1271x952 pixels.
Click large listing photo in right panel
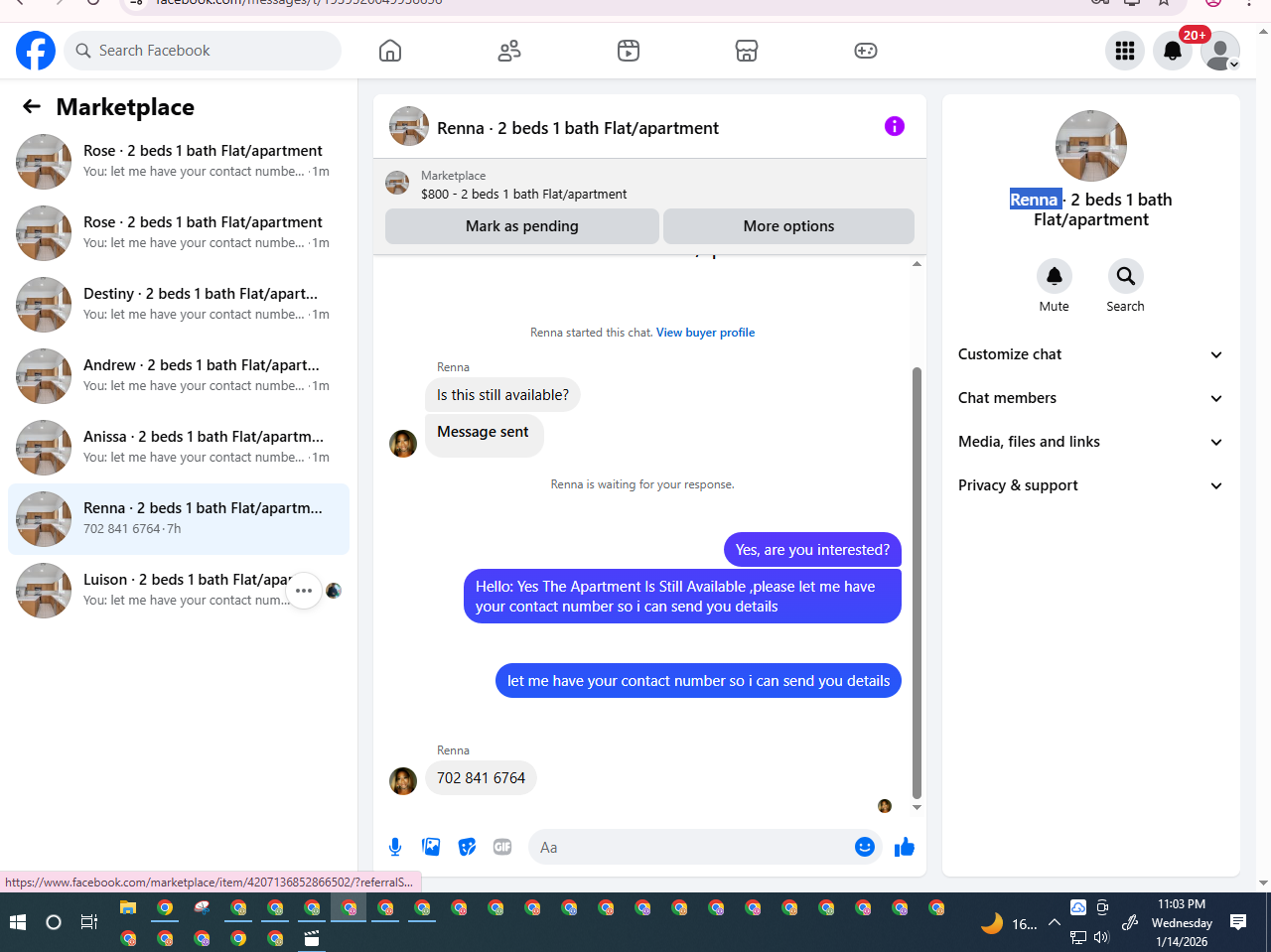click(x=1091, y=146)
